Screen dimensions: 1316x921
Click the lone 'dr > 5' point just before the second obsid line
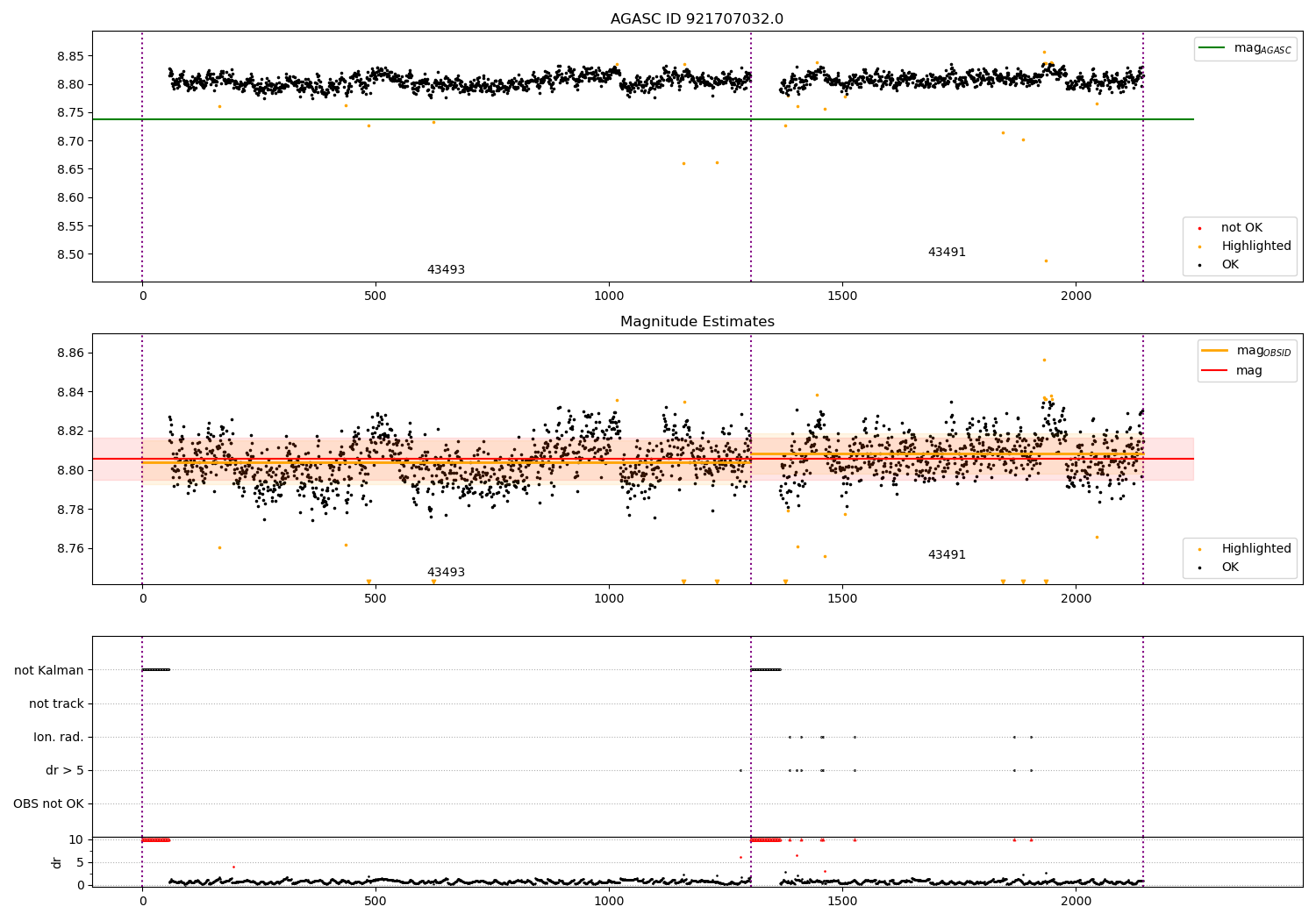point(740,771)
